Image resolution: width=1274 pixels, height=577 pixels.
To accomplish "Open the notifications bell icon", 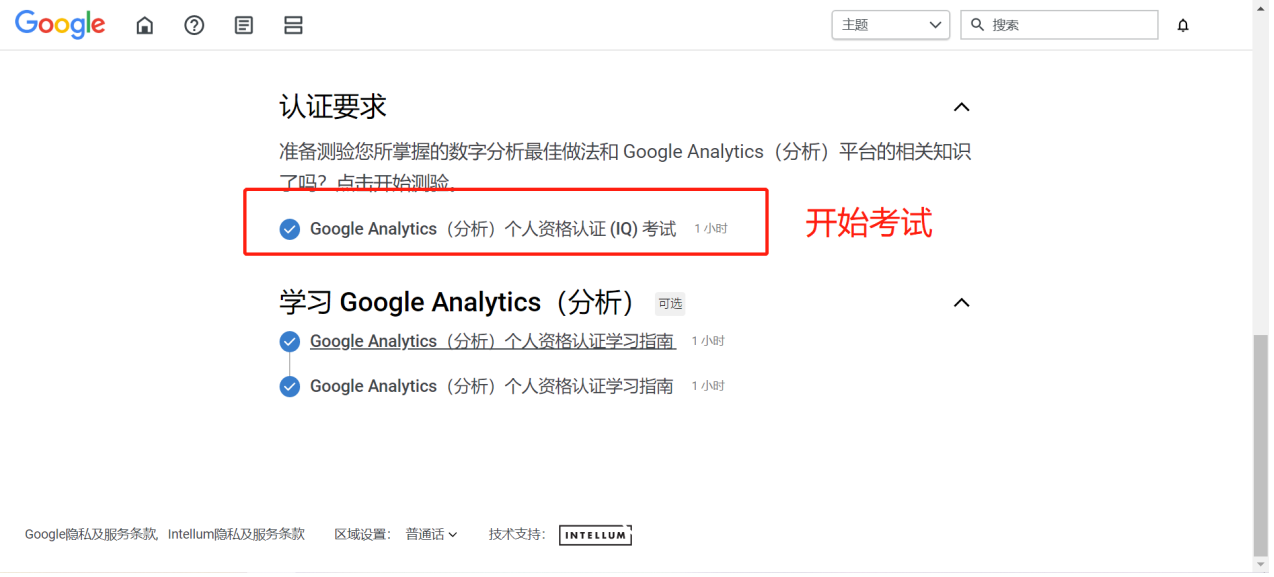I will [1183, 25].
